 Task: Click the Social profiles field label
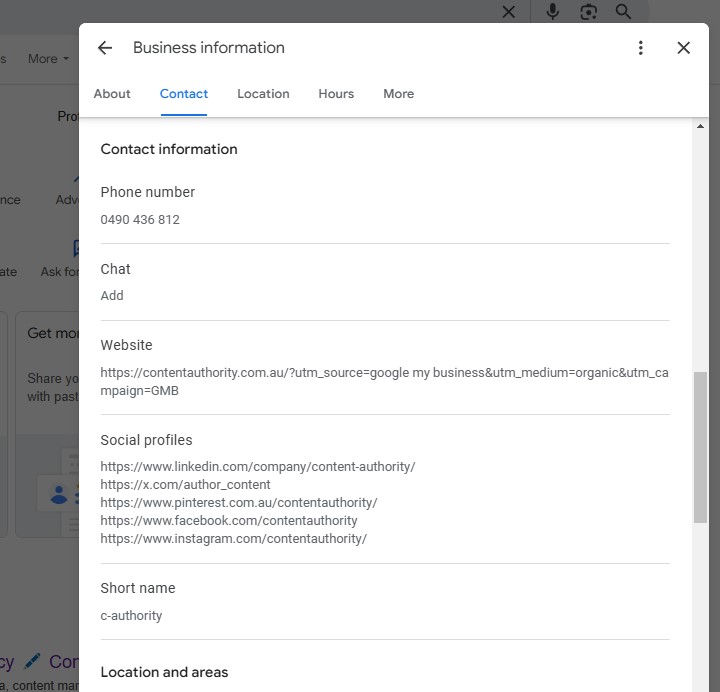tap(146, 440)
